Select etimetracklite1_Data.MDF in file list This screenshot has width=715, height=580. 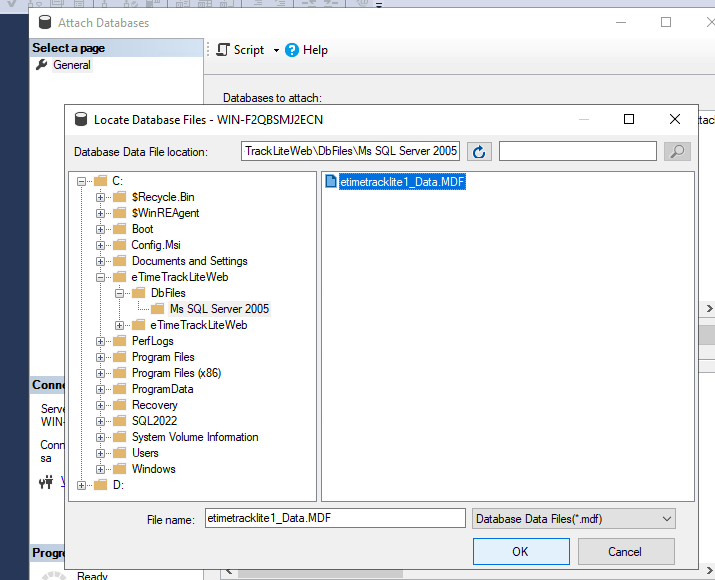click(x=402, y=182)
